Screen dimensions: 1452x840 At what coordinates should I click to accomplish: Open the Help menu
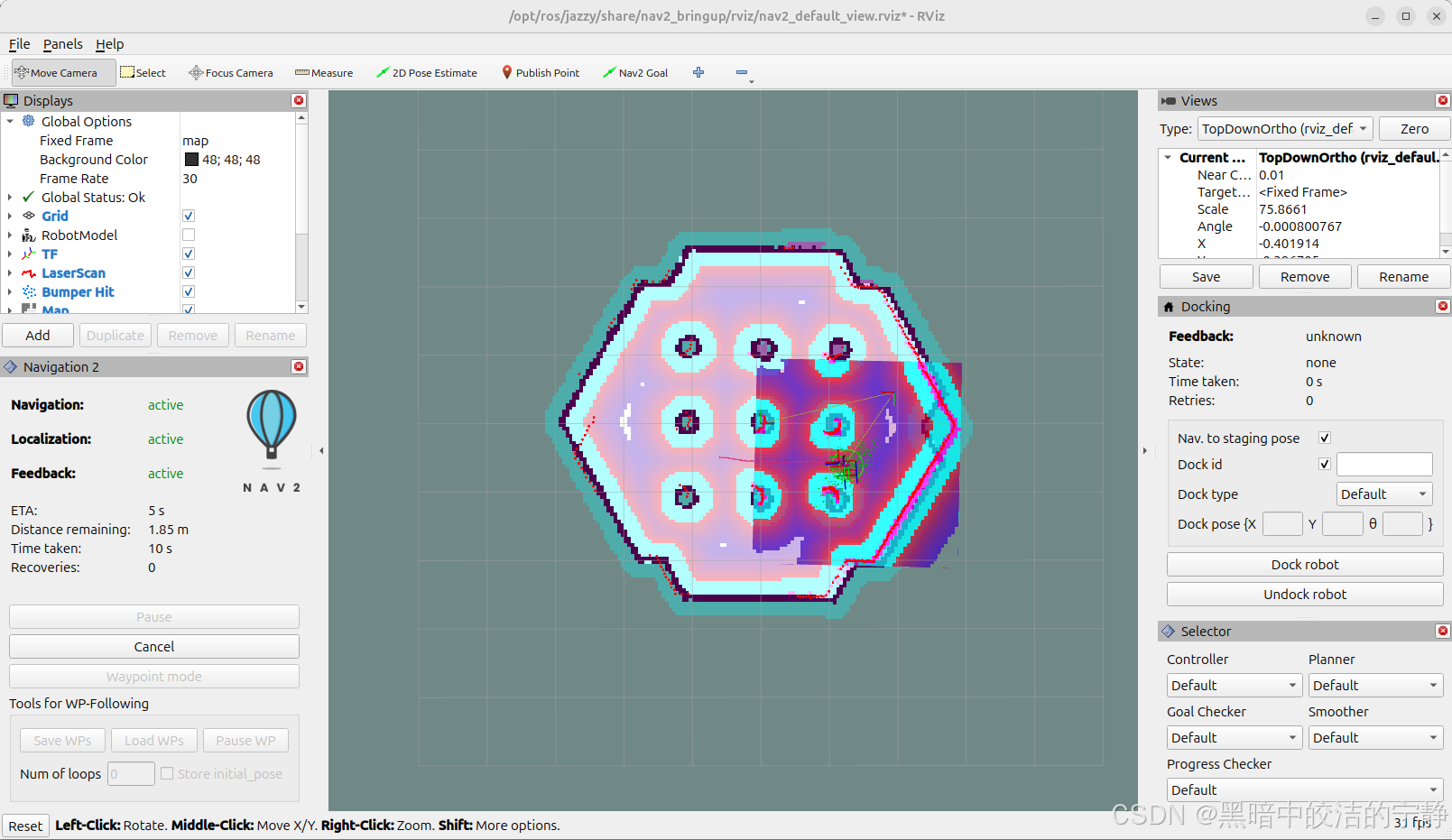109,44
